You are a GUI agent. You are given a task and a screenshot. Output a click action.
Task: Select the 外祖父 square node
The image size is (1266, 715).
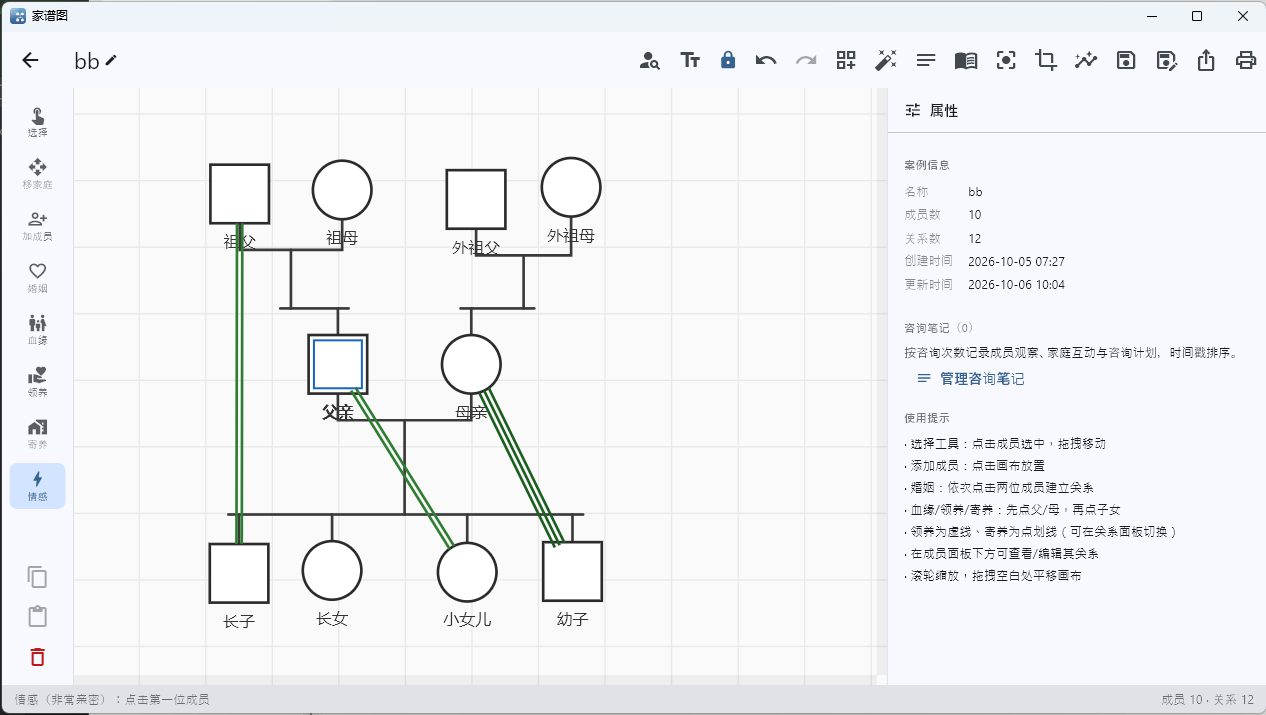[x=475, y=199]
